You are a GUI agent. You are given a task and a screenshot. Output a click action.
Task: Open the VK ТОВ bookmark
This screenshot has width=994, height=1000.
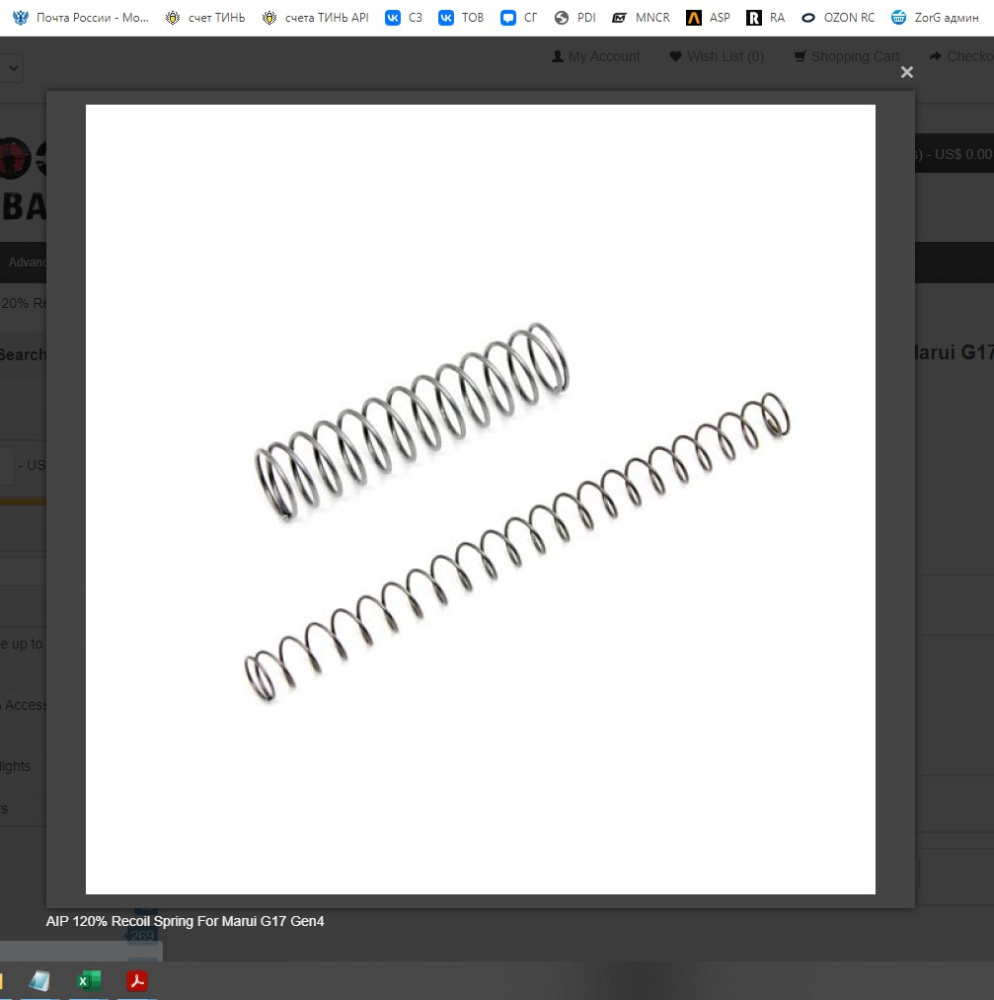(x=461, y=18)
